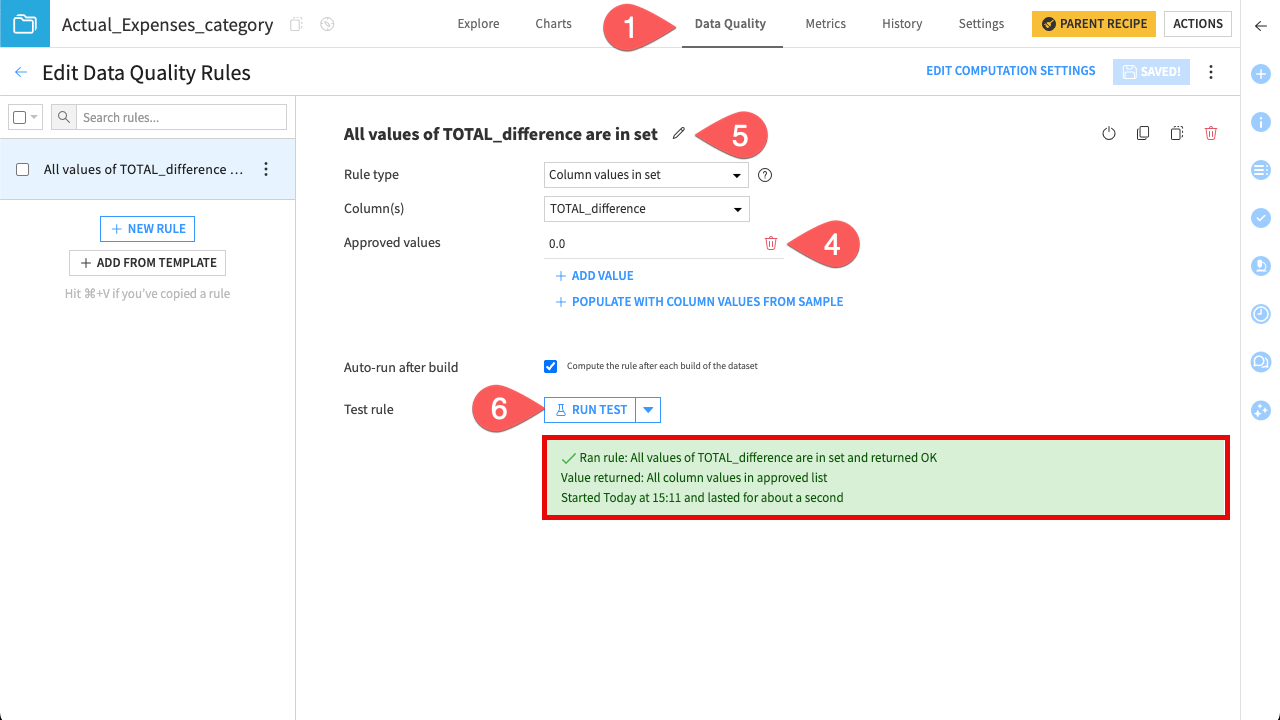Screen dimensions: 1280x720
Task: Expand the Run Test dropdown arrow
Action: (x=649, y=409)
